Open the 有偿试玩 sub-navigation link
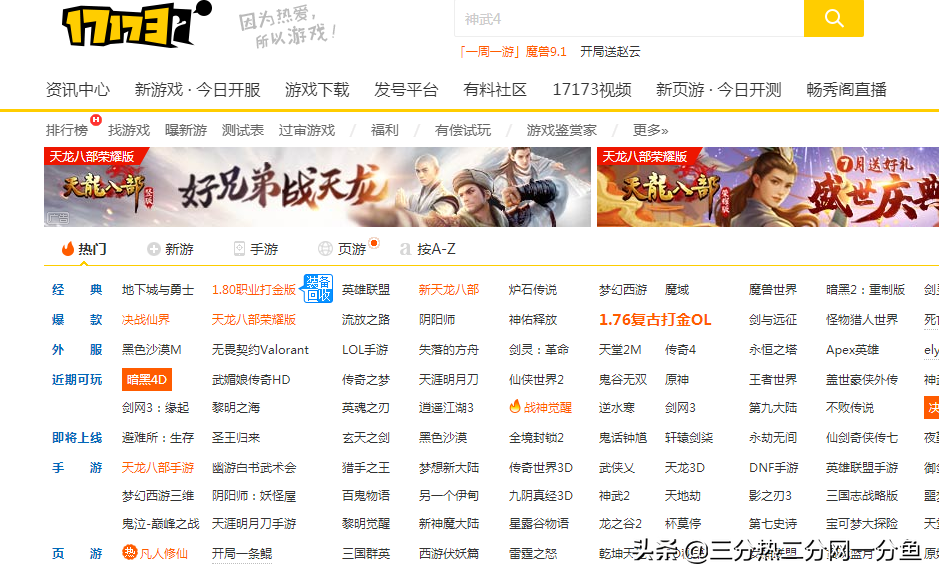Viewport: 939px width, 579px height. [463, 130]
